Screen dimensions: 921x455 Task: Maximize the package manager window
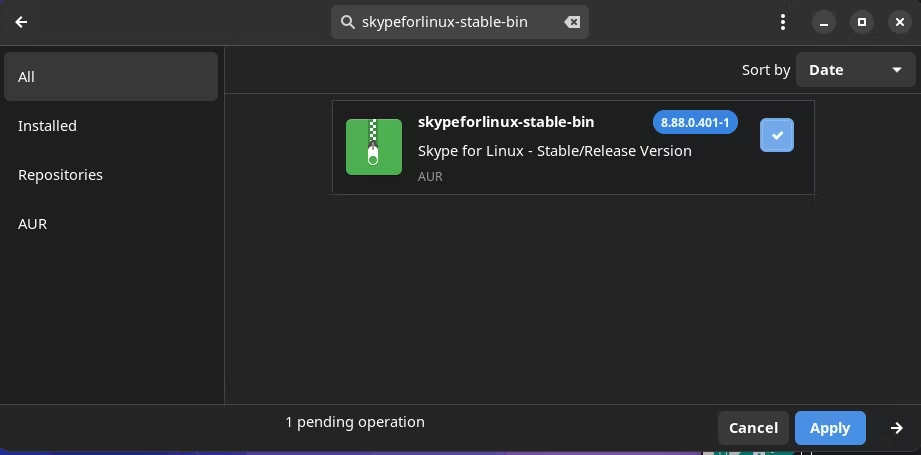862,22
